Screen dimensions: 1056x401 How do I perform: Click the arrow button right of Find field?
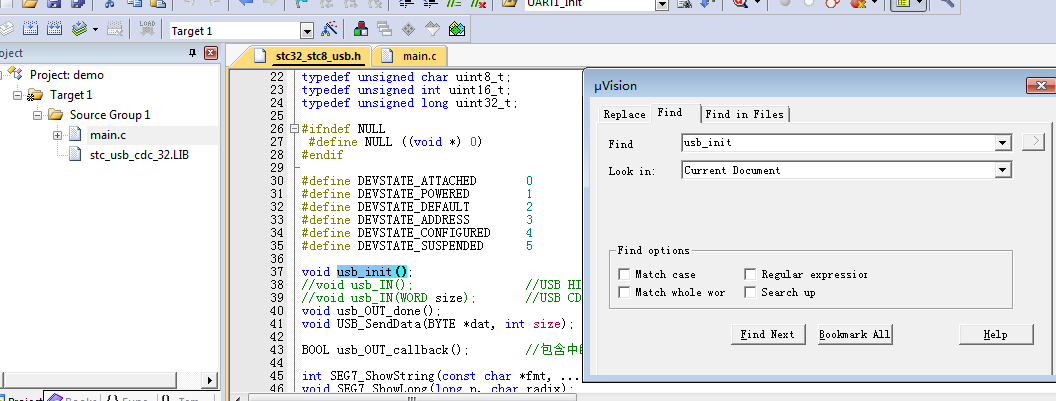pos(1033,142)
